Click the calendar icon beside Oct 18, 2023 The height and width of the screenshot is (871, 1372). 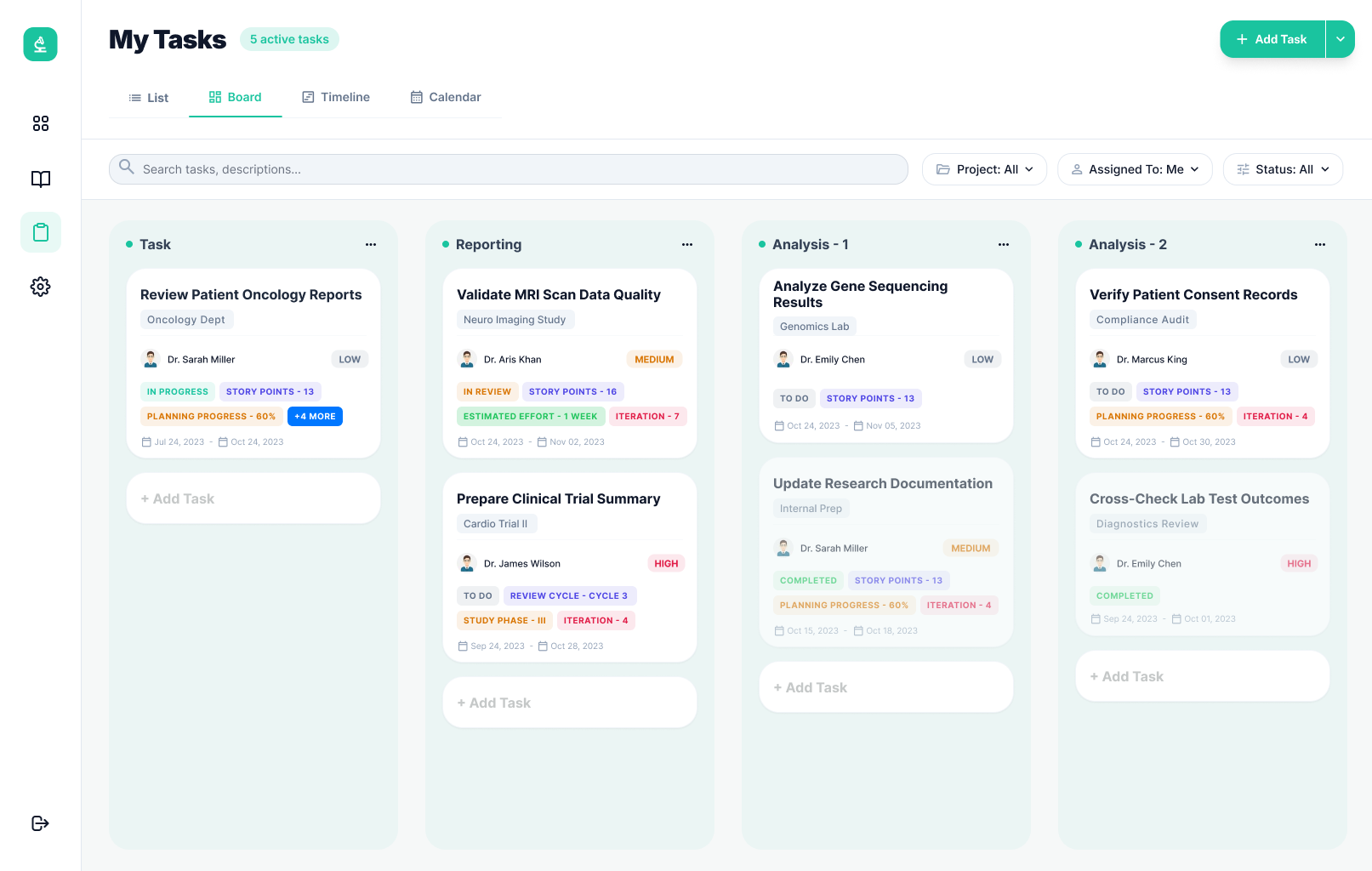tap(858, 631)
